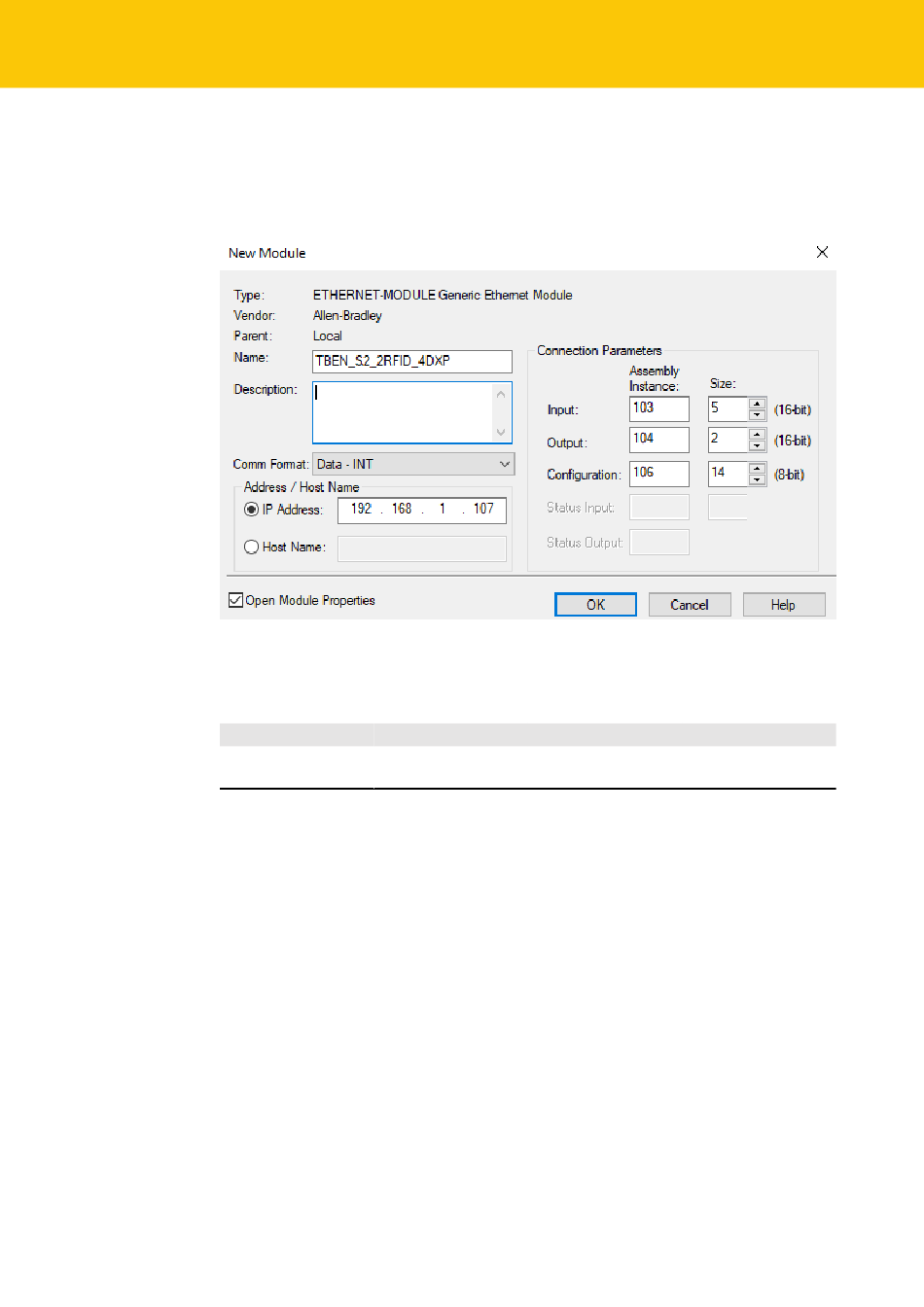Click the Cancel button
Viewport: 924px width, 1307px height.
690,605
